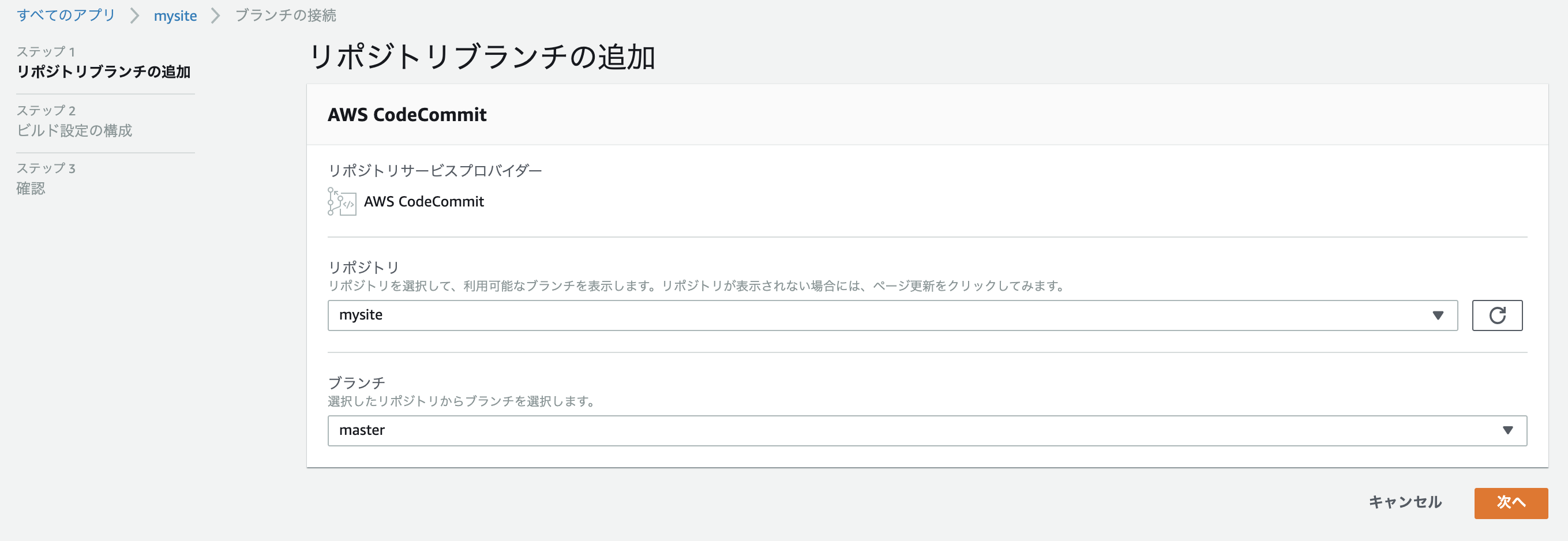1568x541 pixels.
Task: Select step 1 リポジトリブランチの追加 in sidebar
Action: pos(103,72)
